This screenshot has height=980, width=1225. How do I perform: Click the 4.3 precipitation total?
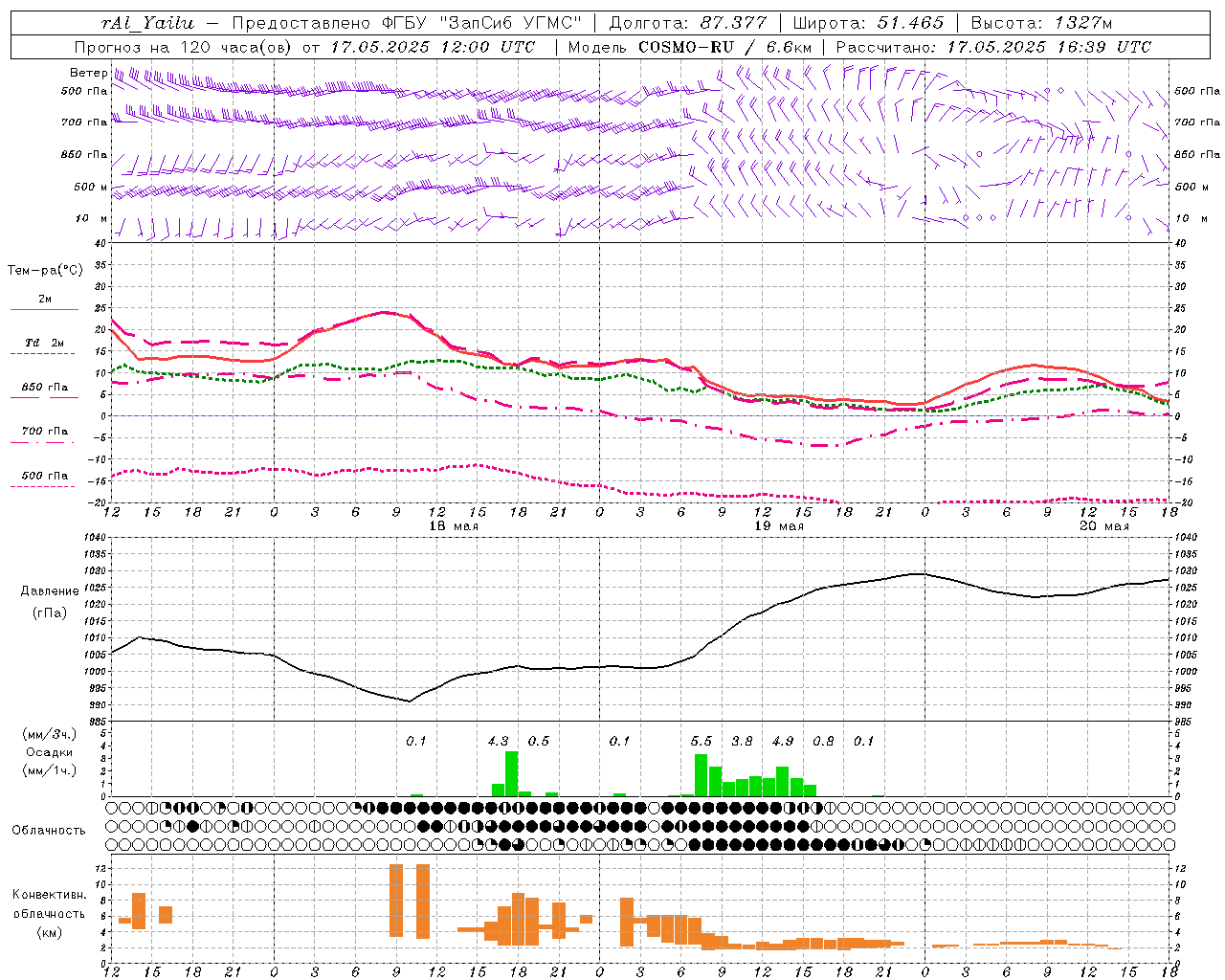(498, 741)
